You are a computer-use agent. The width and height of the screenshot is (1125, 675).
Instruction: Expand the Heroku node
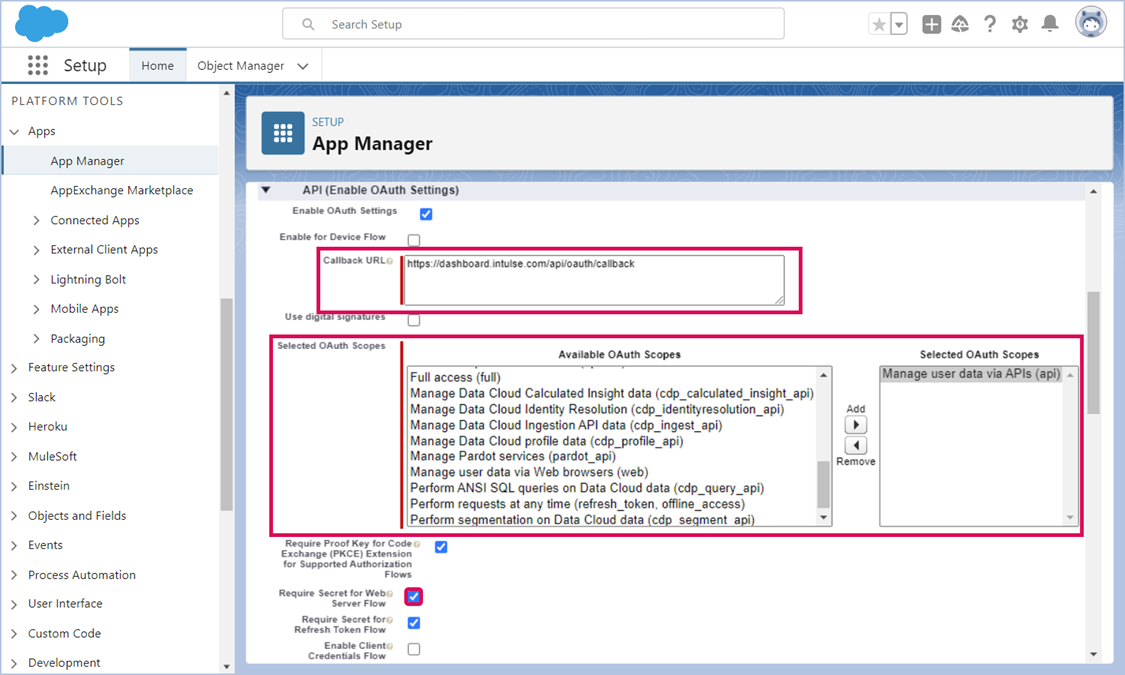click(x=14, y=427)
